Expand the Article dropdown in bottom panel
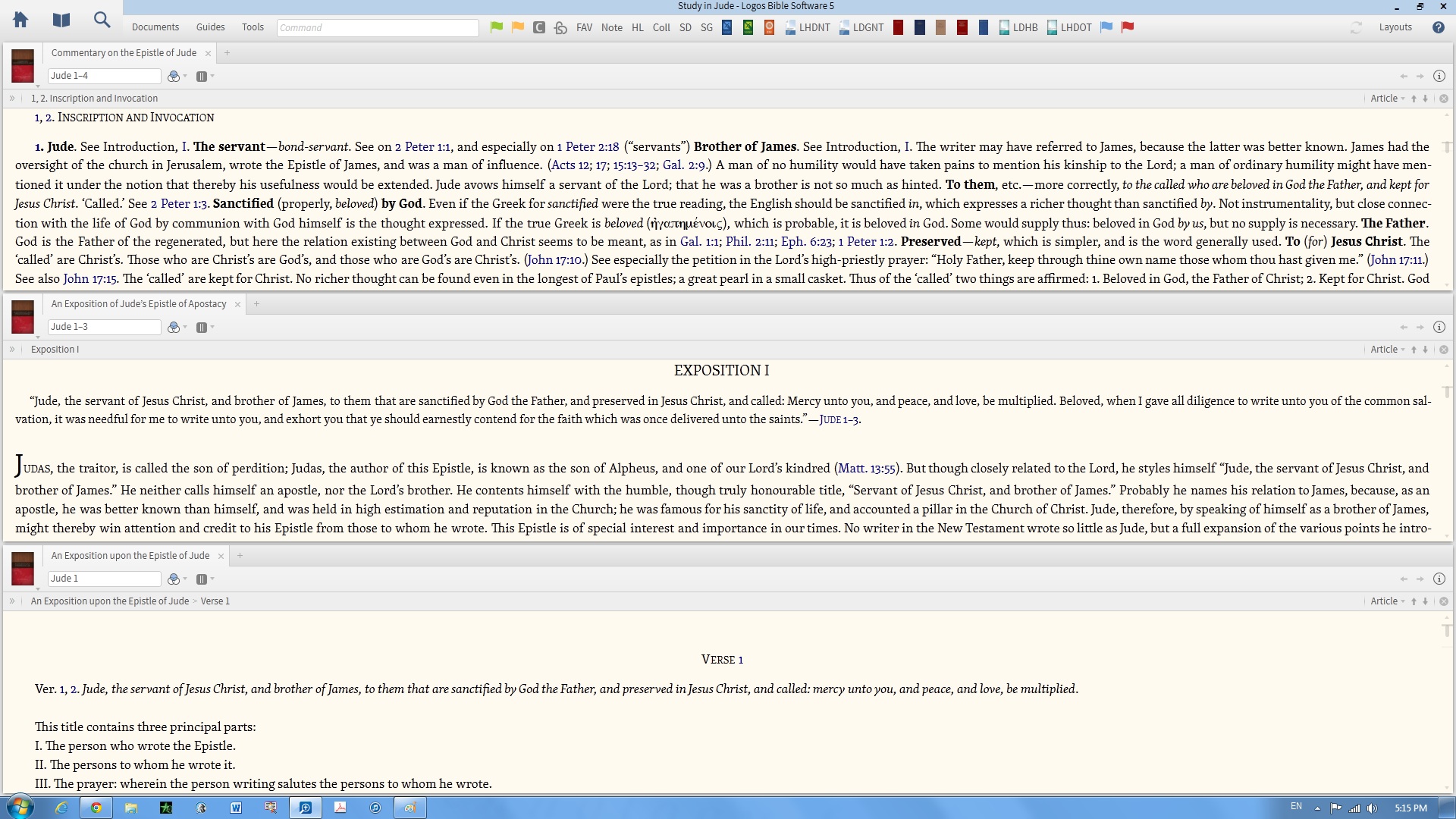Viewport: 1456px width, 819px height. click(1387, 601)
